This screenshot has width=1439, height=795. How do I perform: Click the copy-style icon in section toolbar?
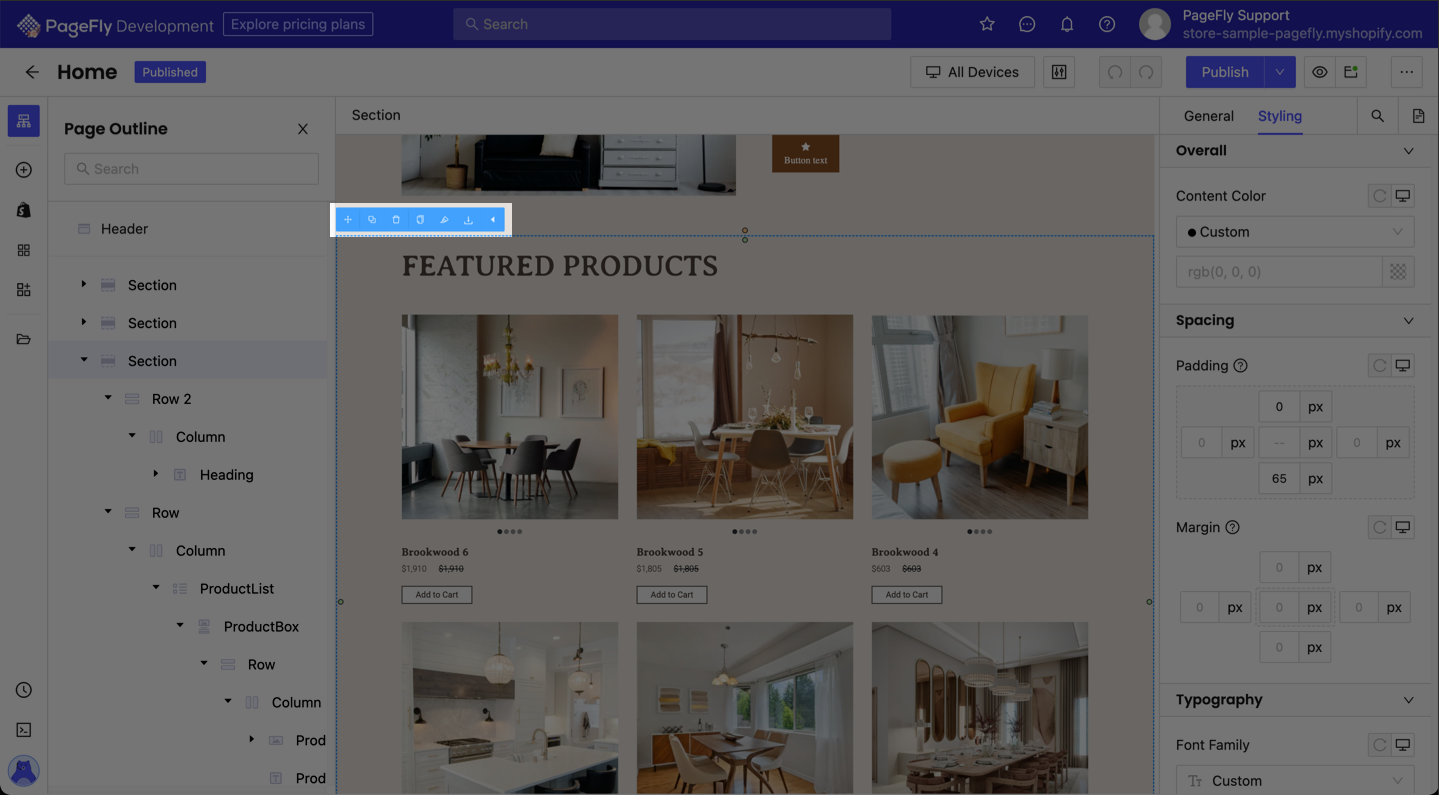(x=420, y=220)
